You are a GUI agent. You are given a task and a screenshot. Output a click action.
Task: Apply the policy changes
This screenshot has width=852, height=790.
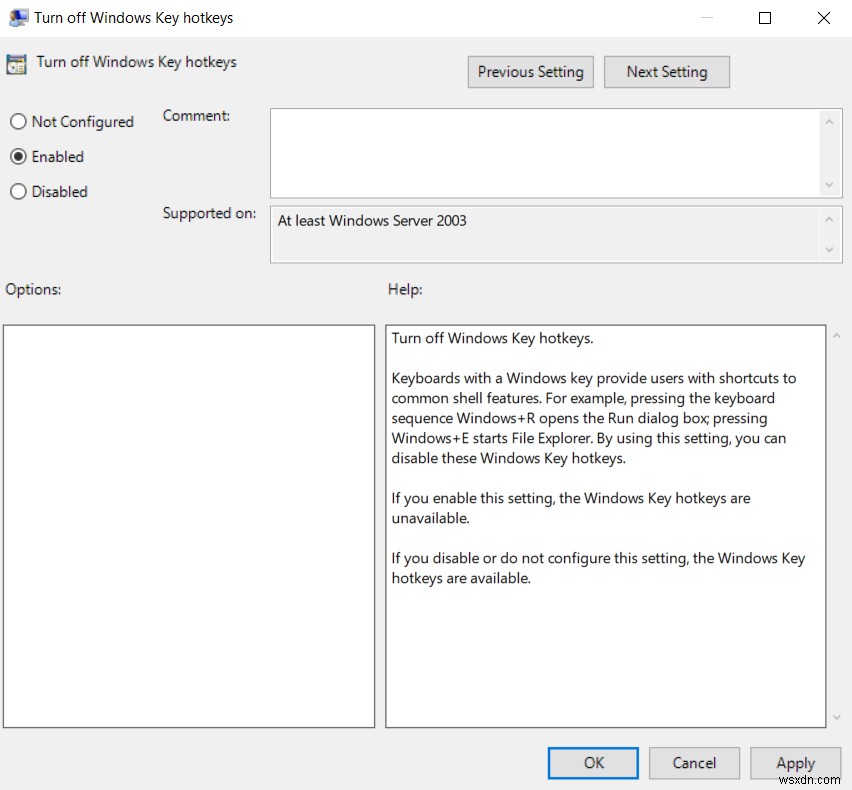(795, 762)
